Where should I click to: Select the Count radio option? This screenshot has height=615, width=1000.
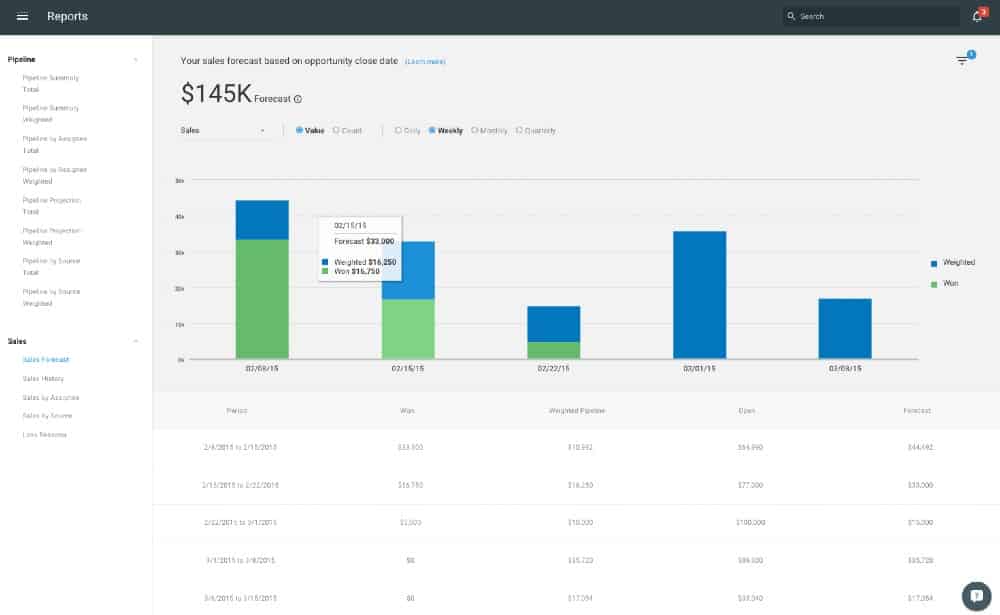click(348, 131)
